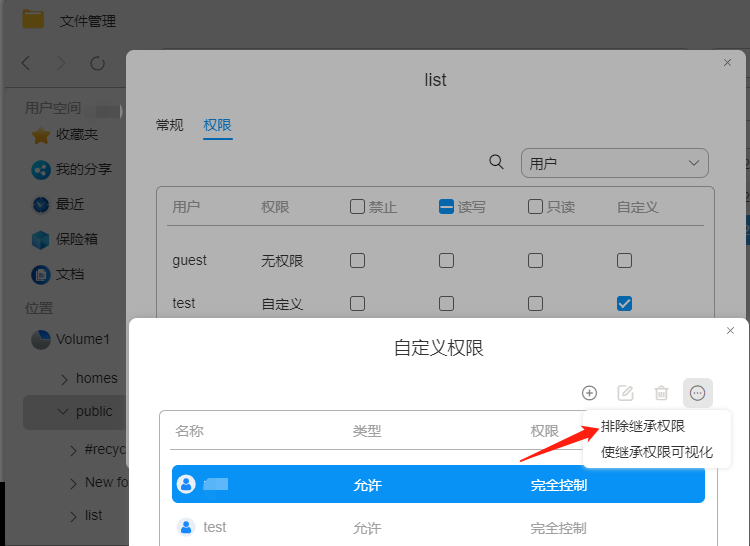Open Volume1 in sidebar
Image resolution: width=750 pixels, height=546 pixels.
[83, 339]
